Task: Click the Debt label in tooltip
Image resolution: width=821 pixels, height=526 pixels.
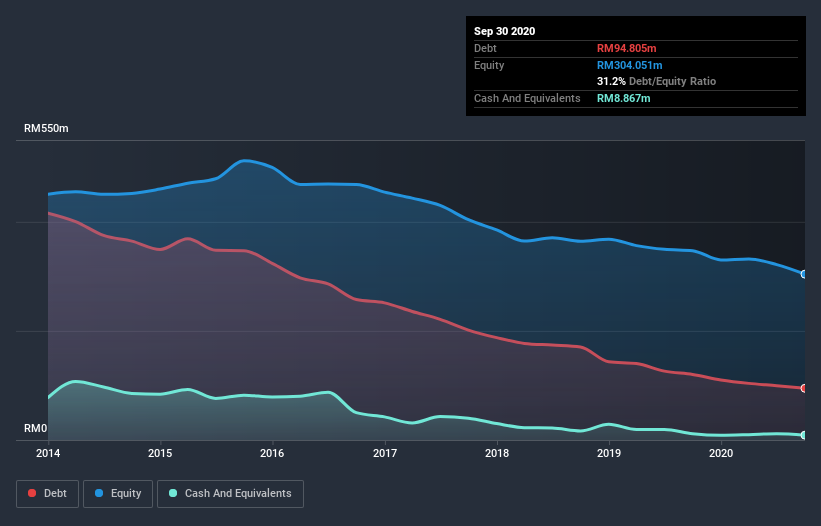Action: tap(485, 48)
